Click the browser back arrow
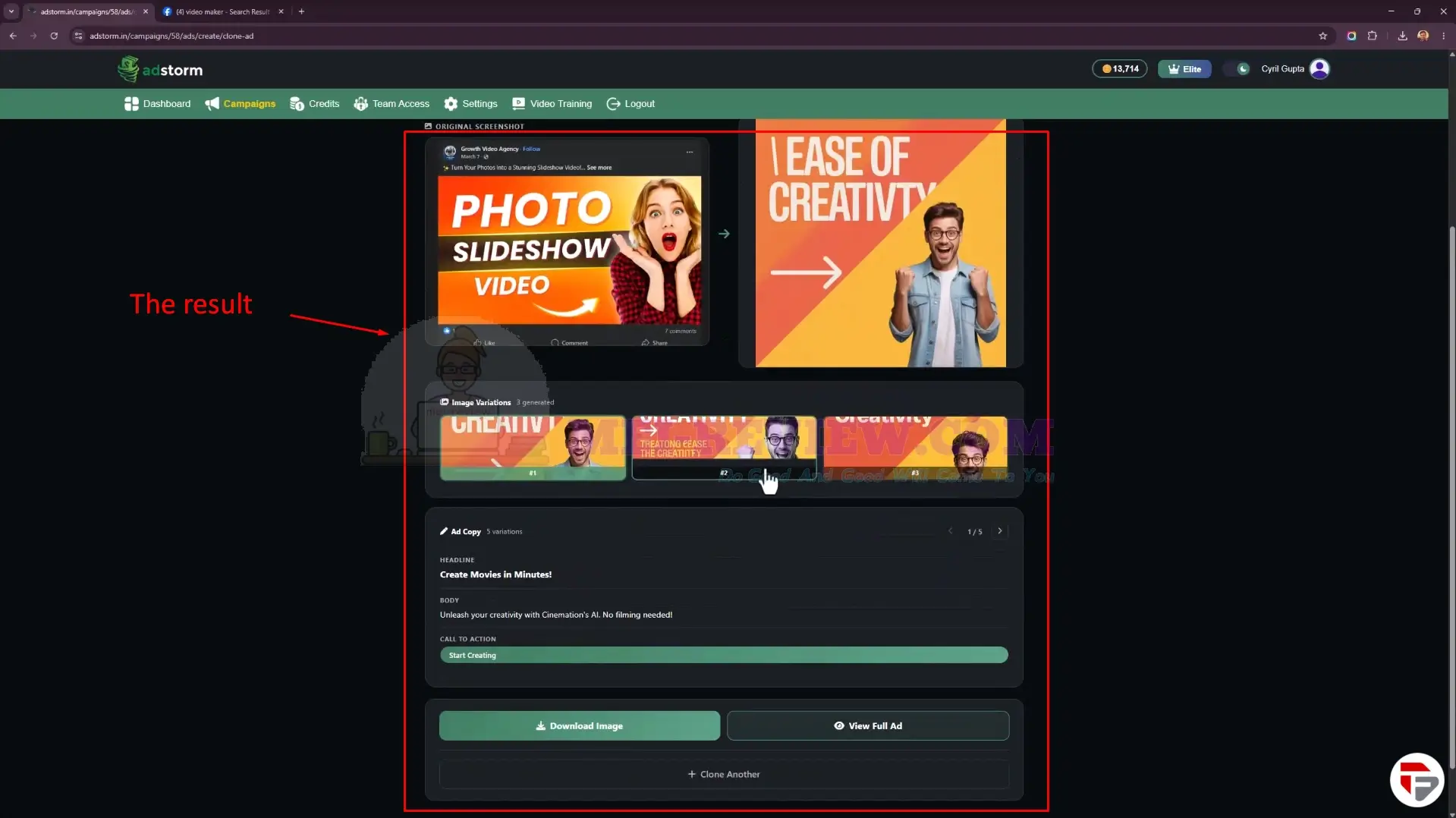 point(13,36)
